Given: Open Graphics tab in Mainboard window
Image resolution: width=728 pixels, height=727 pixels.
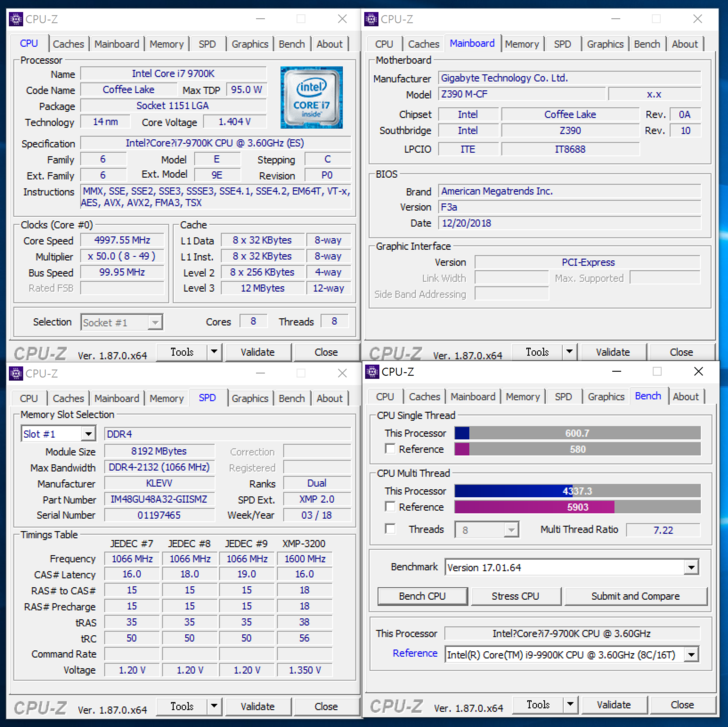Looking at the screenshot, I should (605, 44).
